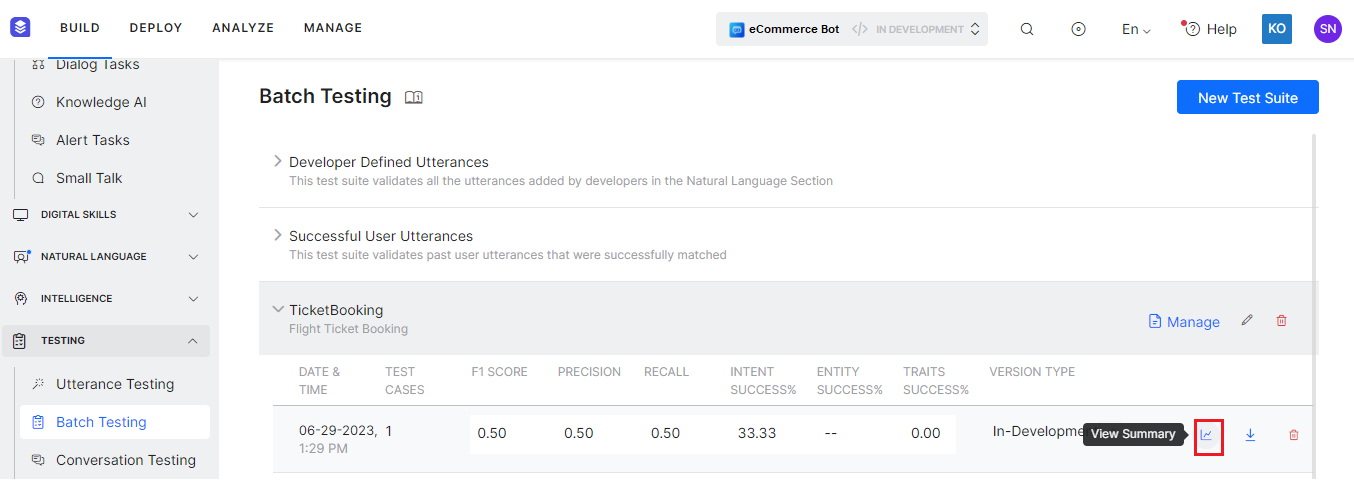The height and width of the screenshot is (484, 1354).
Task: Delete the 06-29-2023 test run
Action: [1294, 435]
